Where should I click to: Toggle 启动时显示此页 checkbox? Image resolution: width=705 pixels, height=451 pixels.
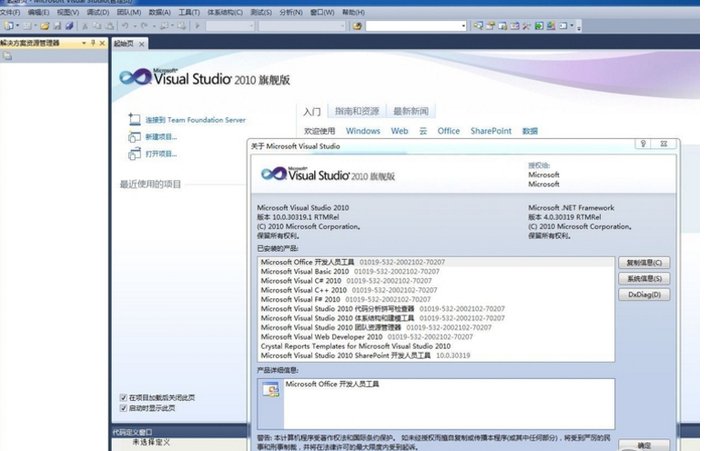pos(123,408)
